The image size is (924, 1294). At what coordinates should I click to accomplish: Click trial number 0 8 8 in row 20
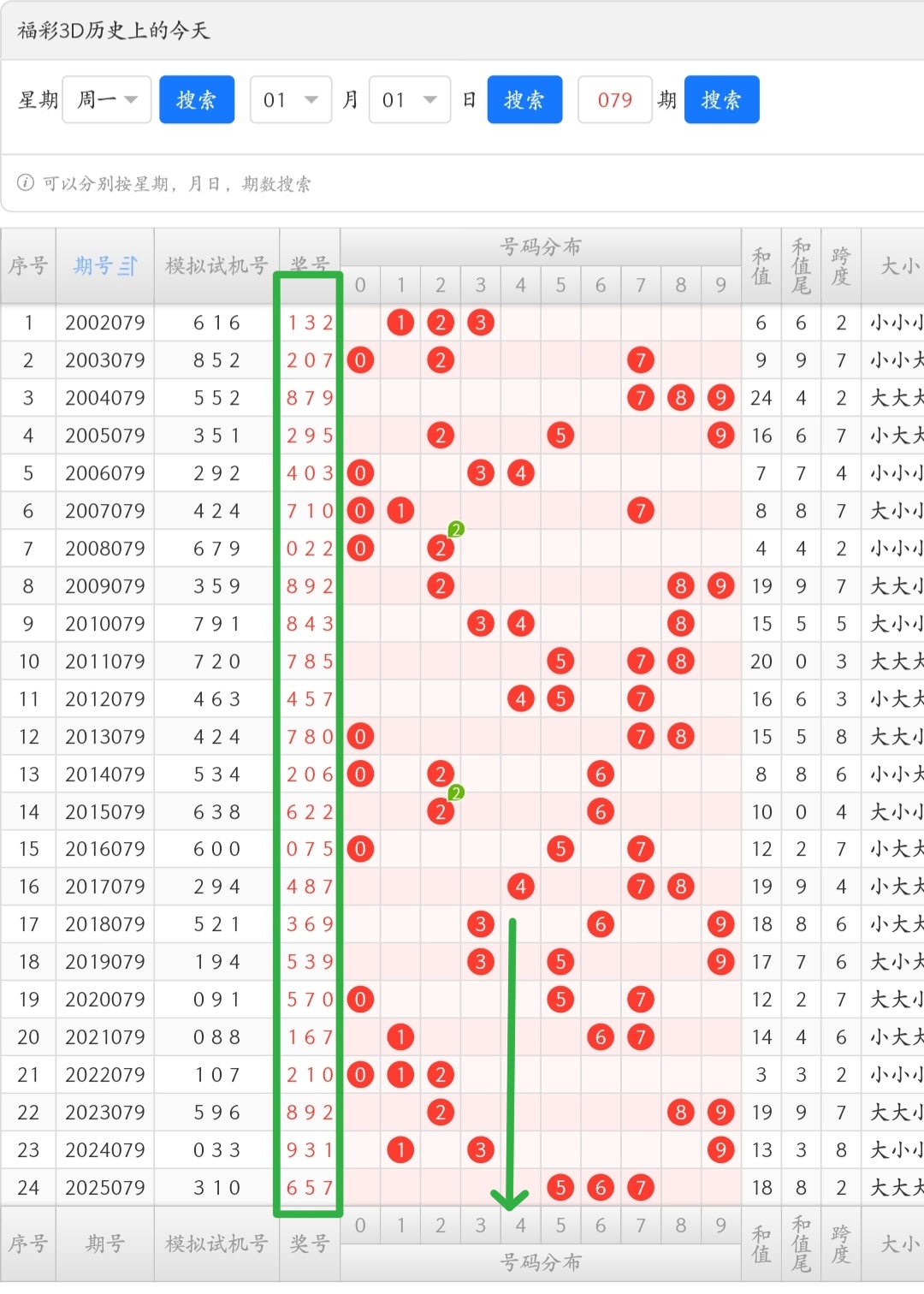[216, 1037]
